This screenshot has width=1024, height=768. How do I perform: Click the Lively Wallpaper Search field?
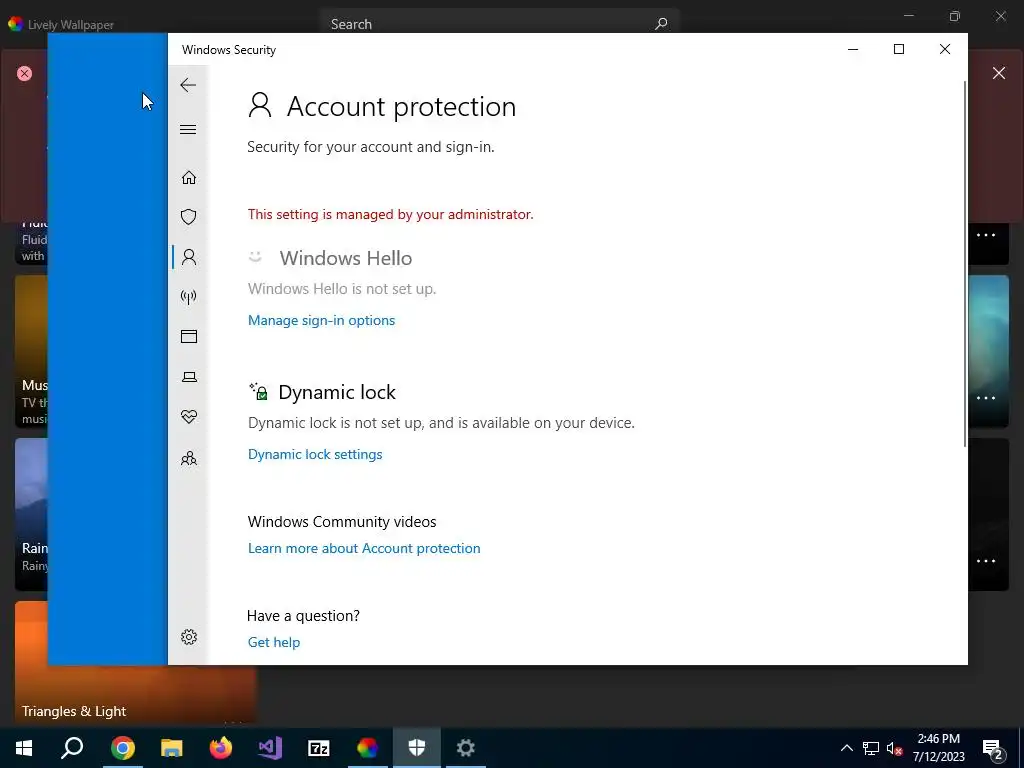pyautogui.click(x=500, y=24)
